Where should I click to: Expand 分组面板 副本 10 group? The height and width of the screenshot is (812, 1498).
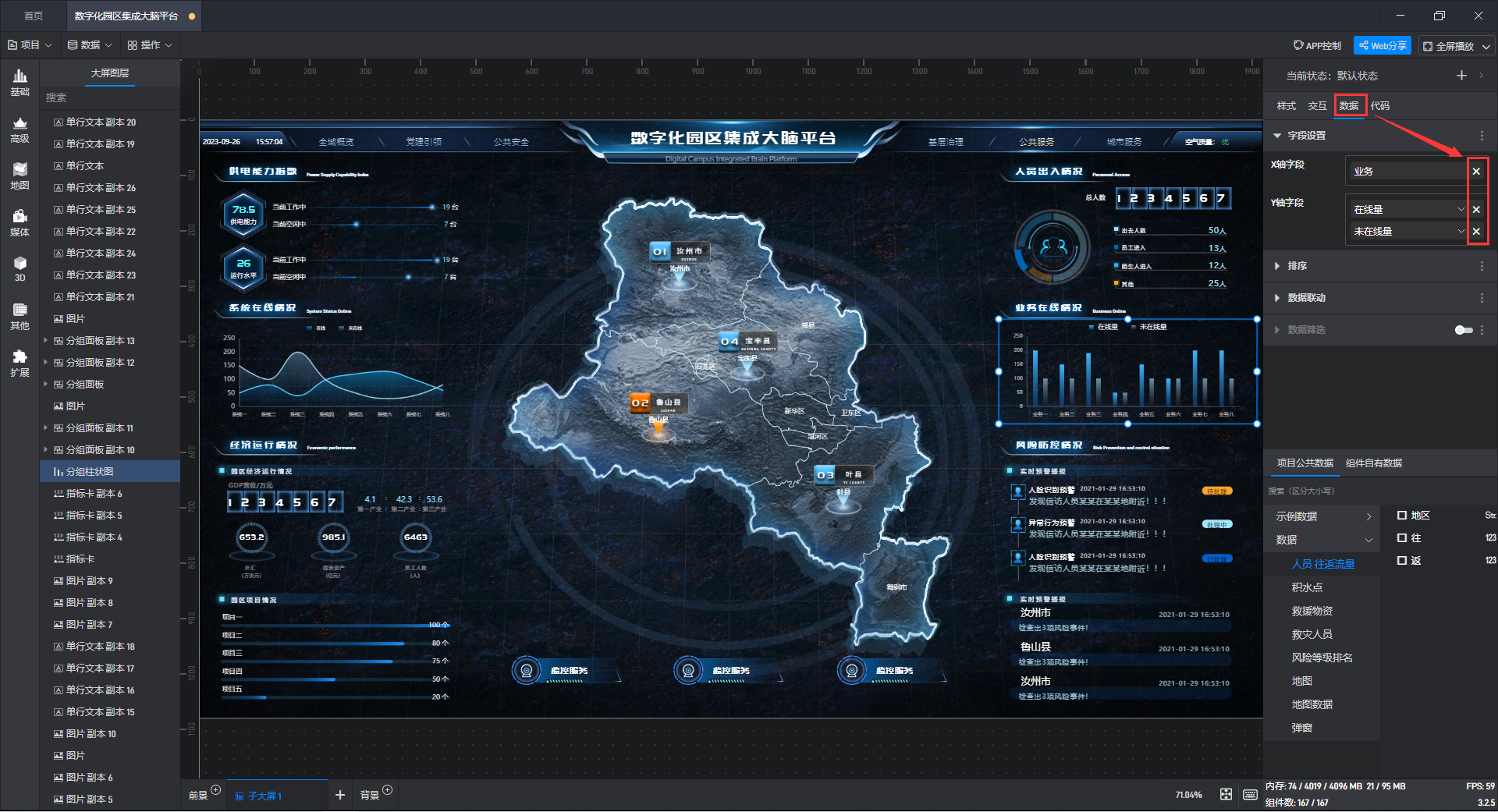[46, 450]
